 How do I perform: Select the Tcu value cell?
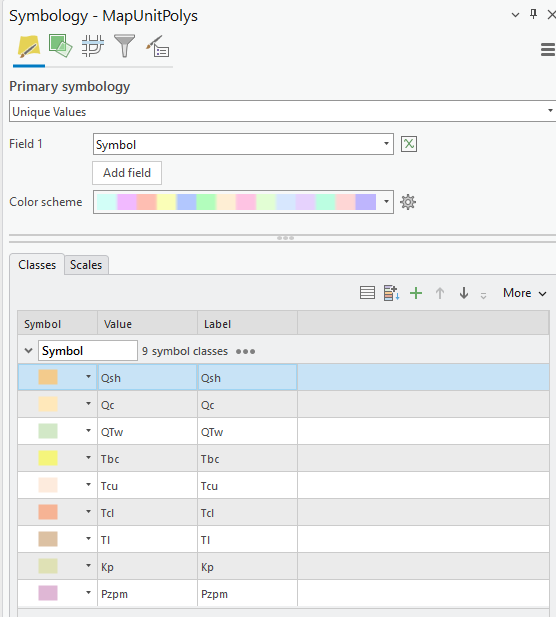coord(148,486)
